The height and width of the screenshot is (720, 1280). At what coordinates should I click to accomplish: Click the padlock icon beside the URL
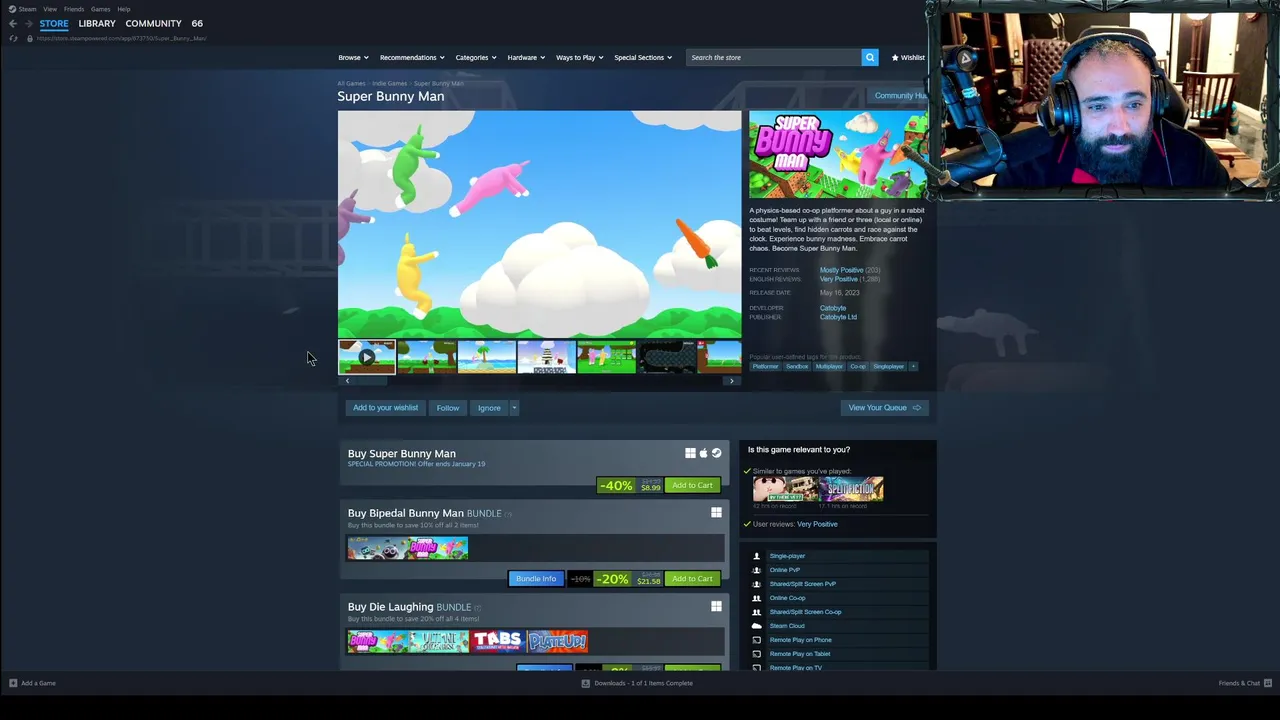tap(29, 38)
